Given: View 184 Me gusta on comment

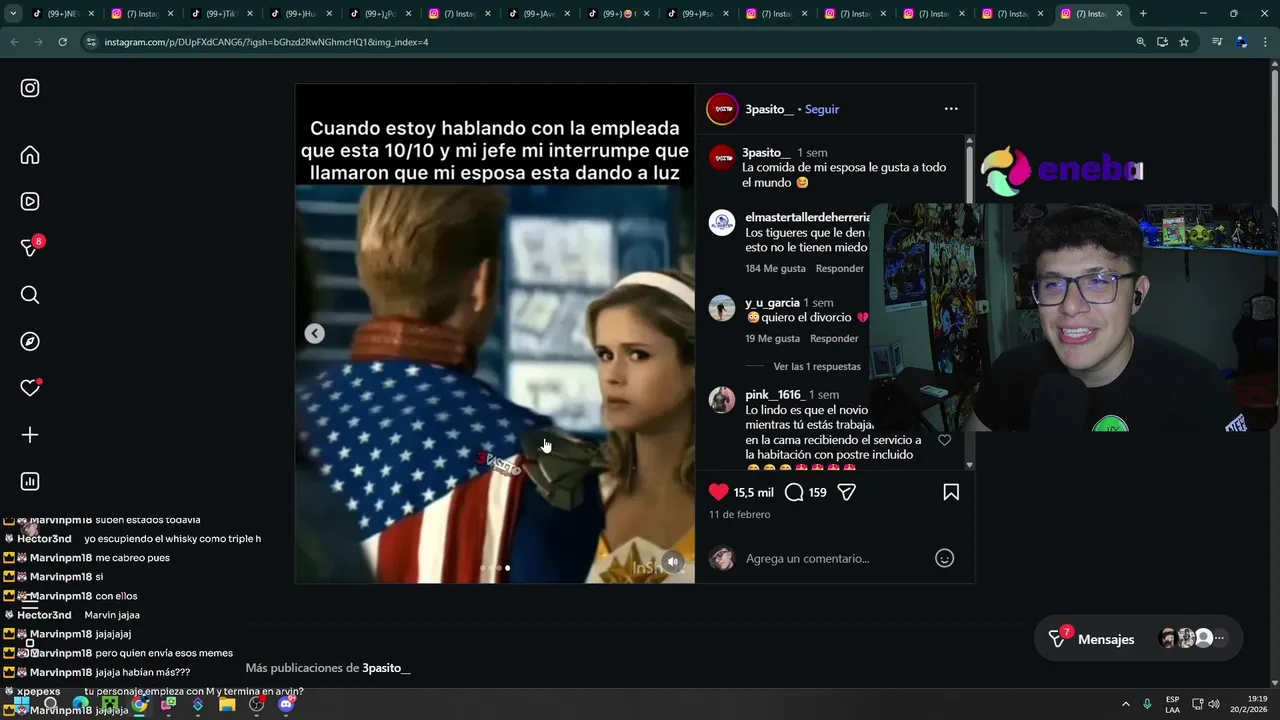Looking at the screenshot, I should (x=775, y=268).
